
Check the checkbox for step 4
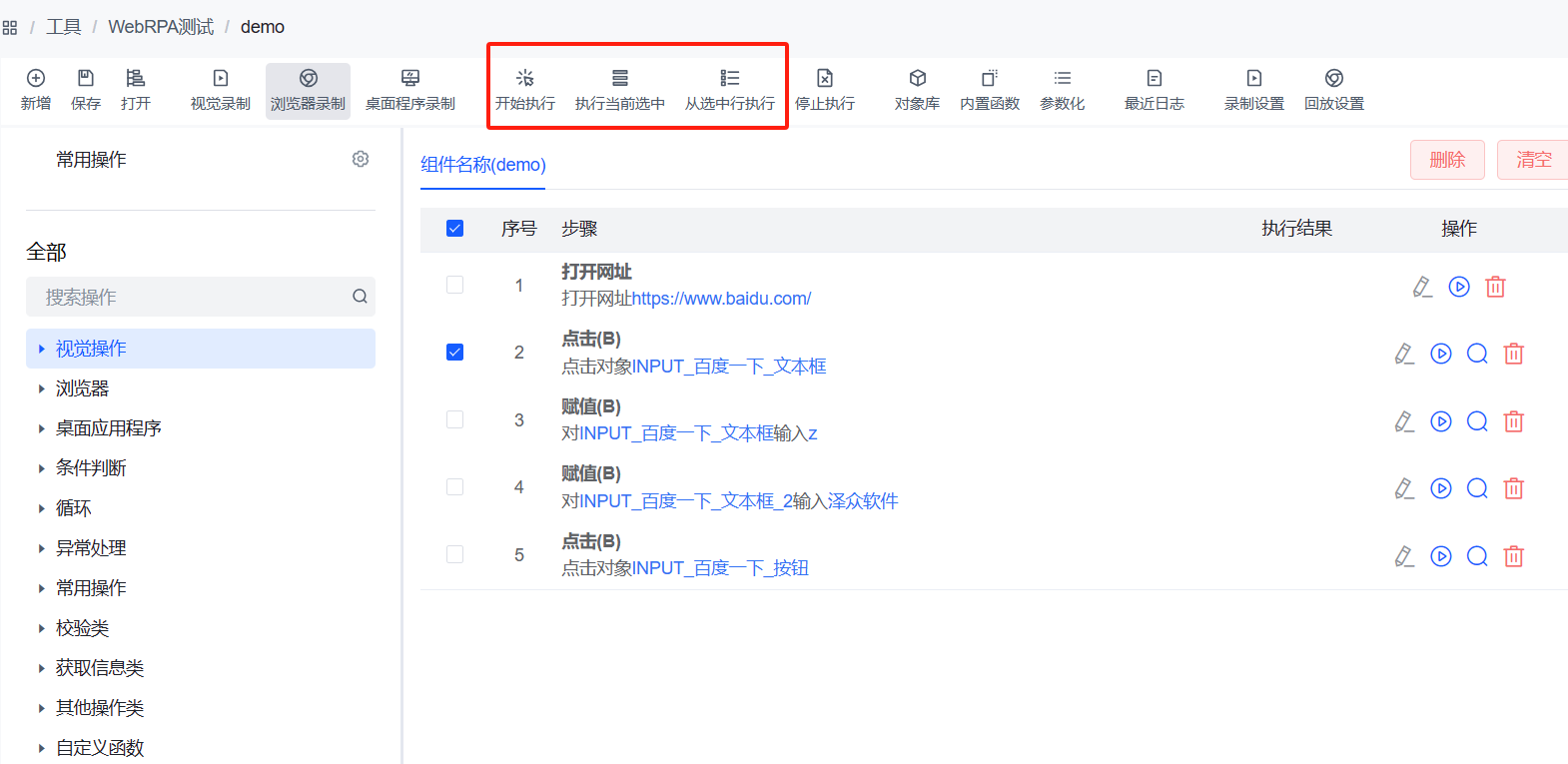(x=454, y=487)
